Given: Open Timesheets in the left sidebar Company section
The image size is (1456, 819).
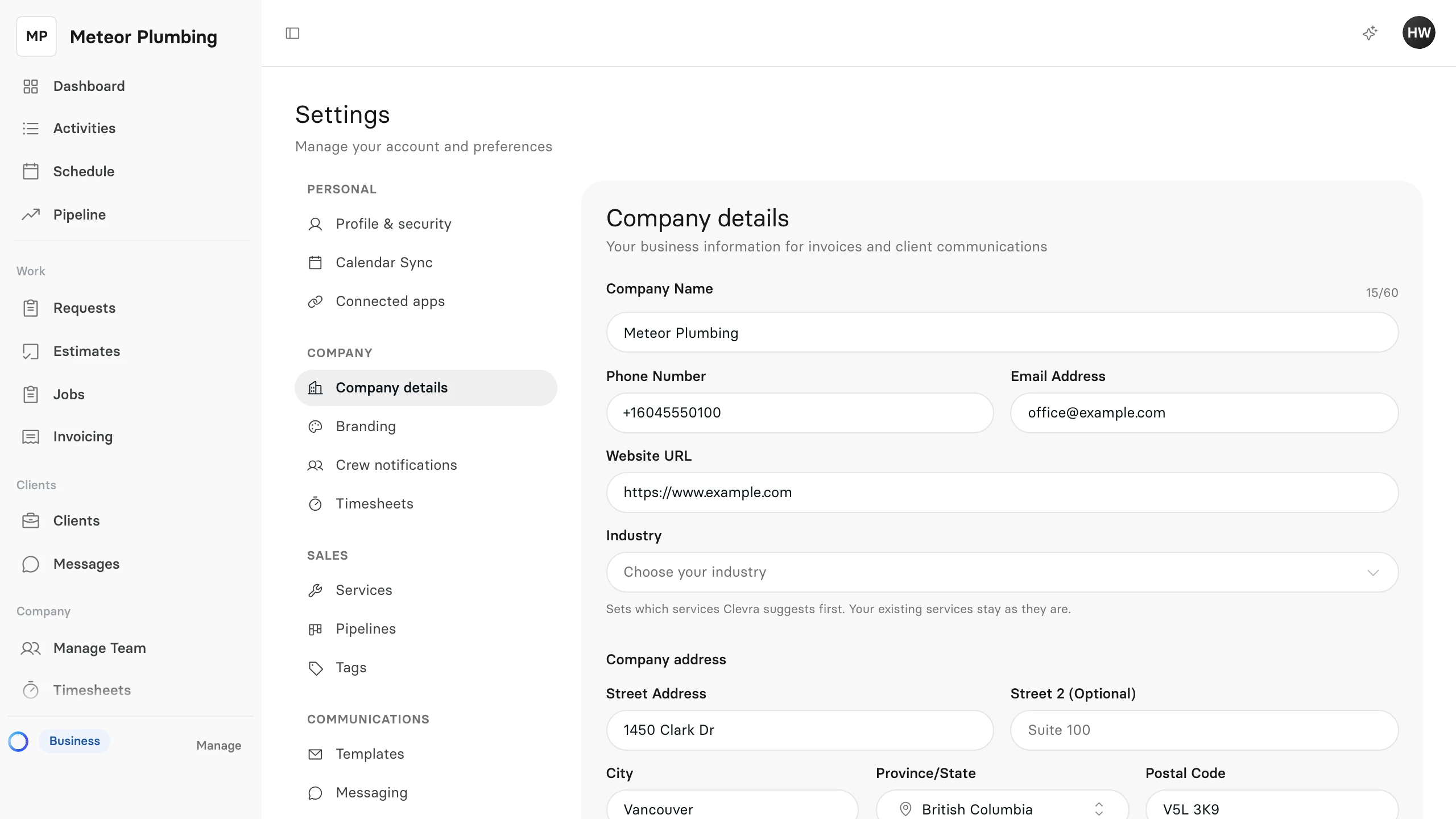Looking at the screenshot, I should tap(131, 690).
